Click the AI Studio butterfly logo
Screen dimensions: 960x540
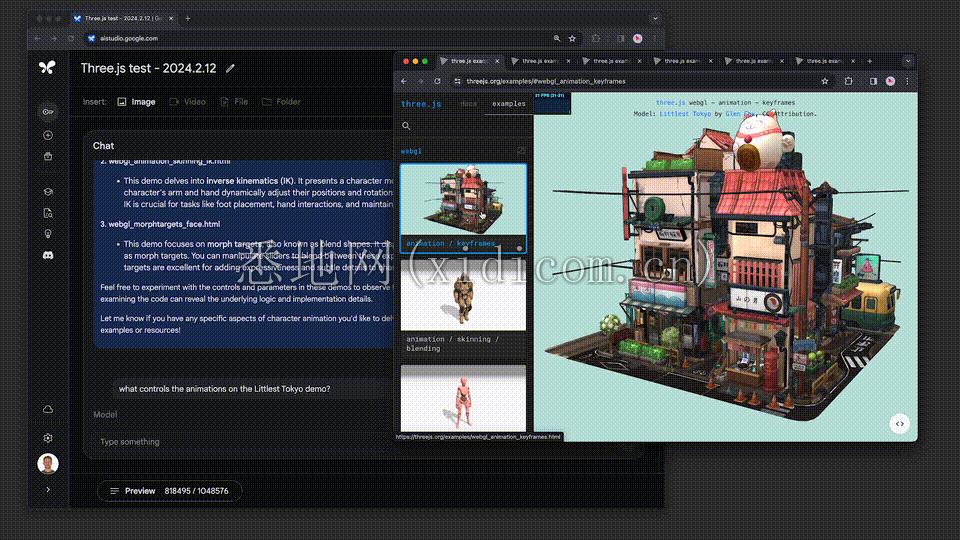pos(47,68)
